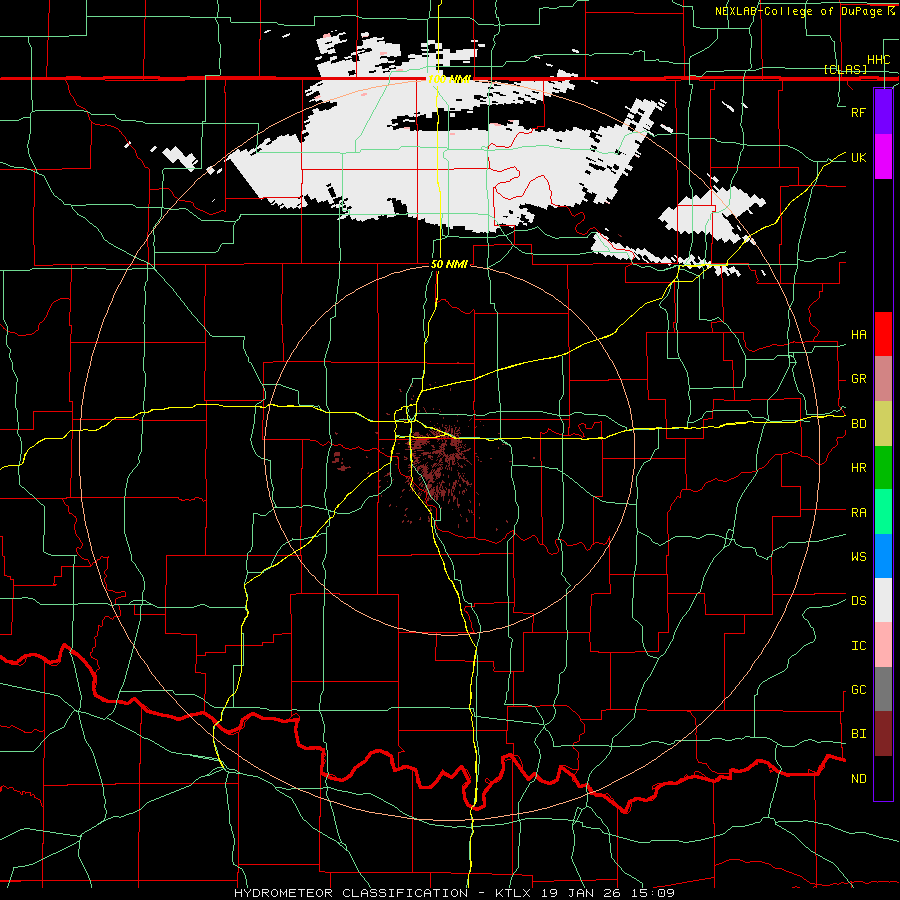Pick the mint green RA legend swatch
This screenshot has height=900, width=900.
pos(883,511)
